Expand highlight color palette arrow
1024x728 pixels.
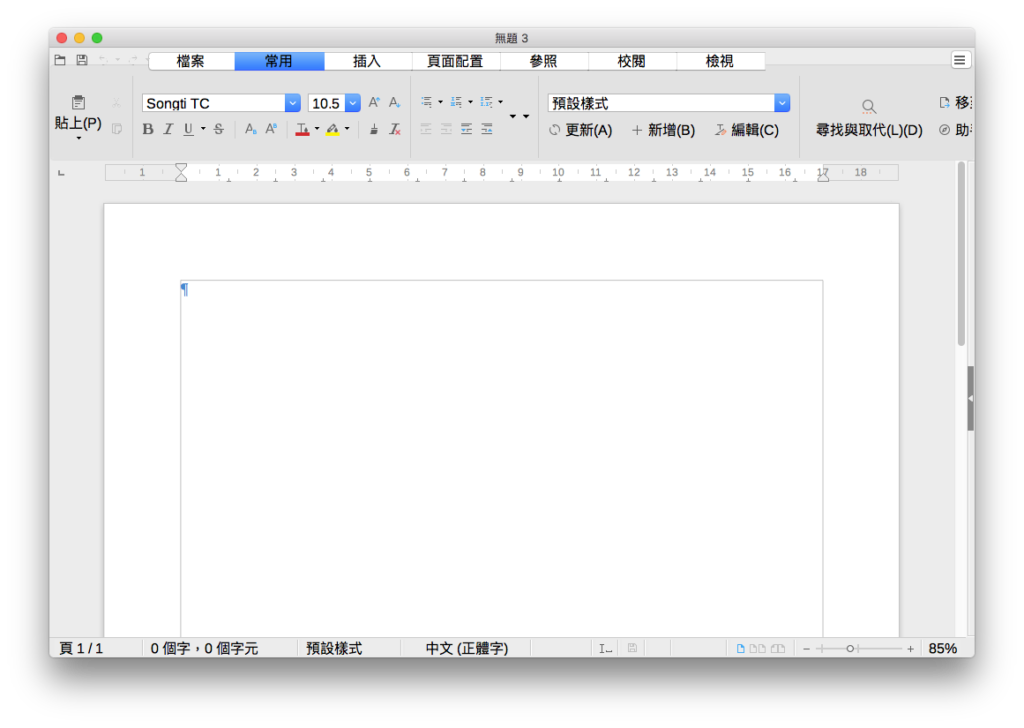(x=347, y=129)
